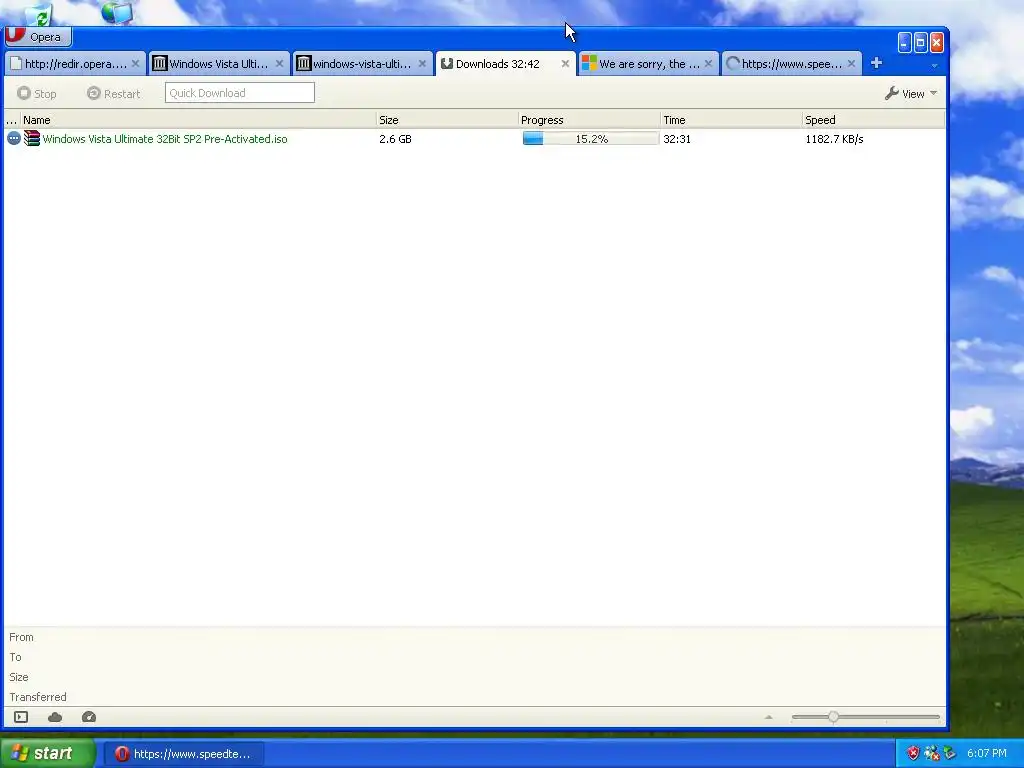The image size is (1024, 768).
Task: Sort downloads by Size column
Action: 447,120
